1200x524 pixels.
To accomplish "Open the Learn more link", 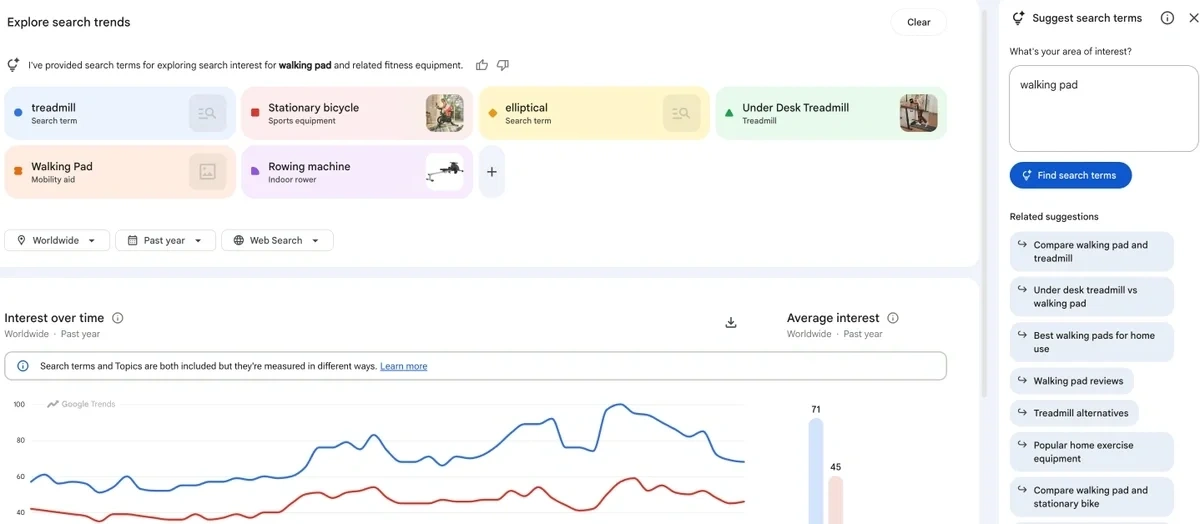I will pos(403,366).
